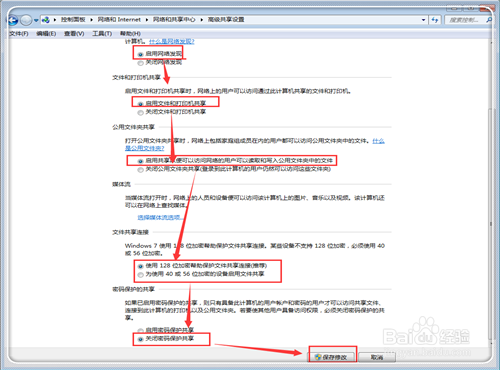Screen dimensions: 500x370
Task: Expand the arrow after 网络和共享中心 breadcrumb
Action: point(202,20)
